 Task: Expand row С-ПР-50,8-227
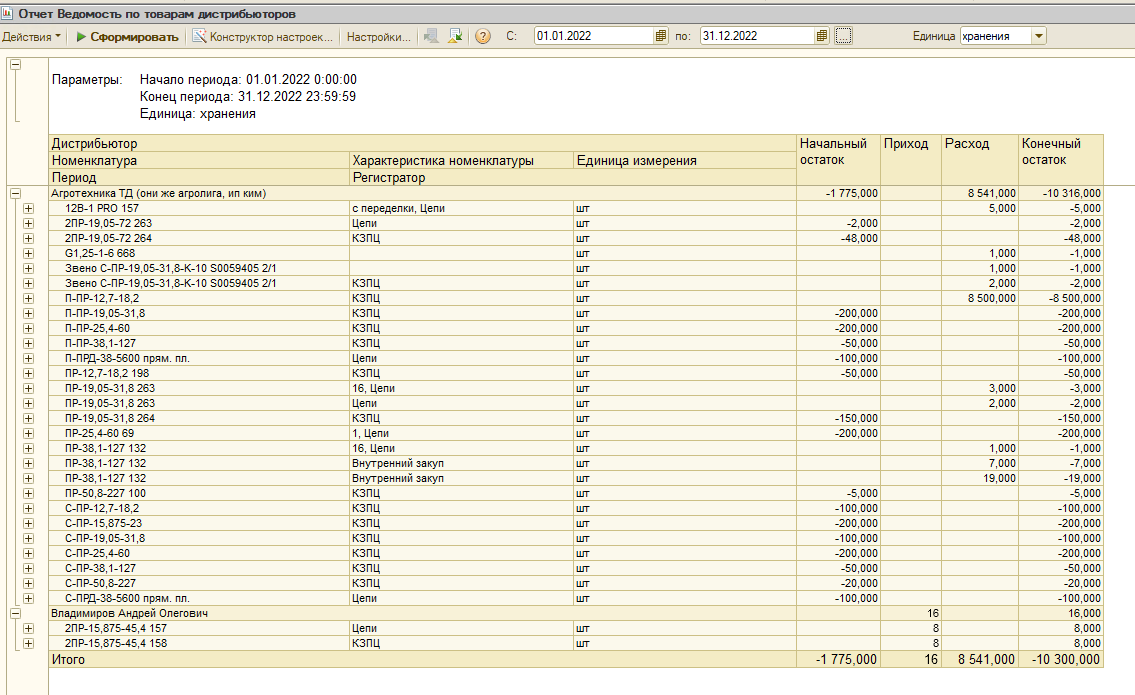(28, 584)
